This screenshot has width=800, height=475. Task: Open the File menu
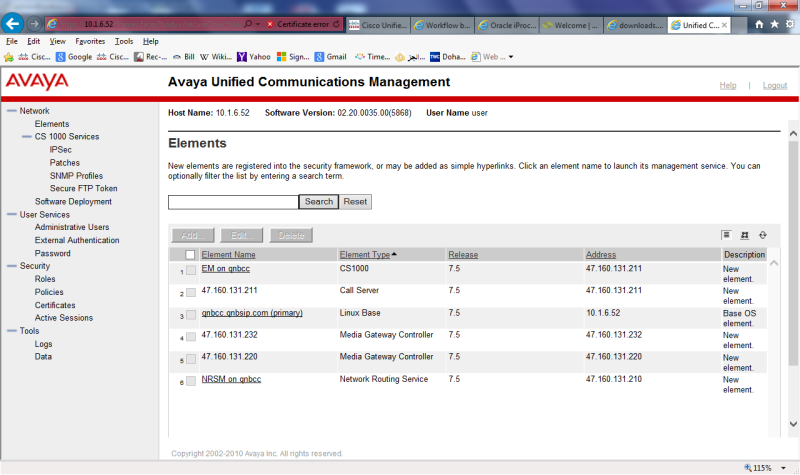click(12, 41)
